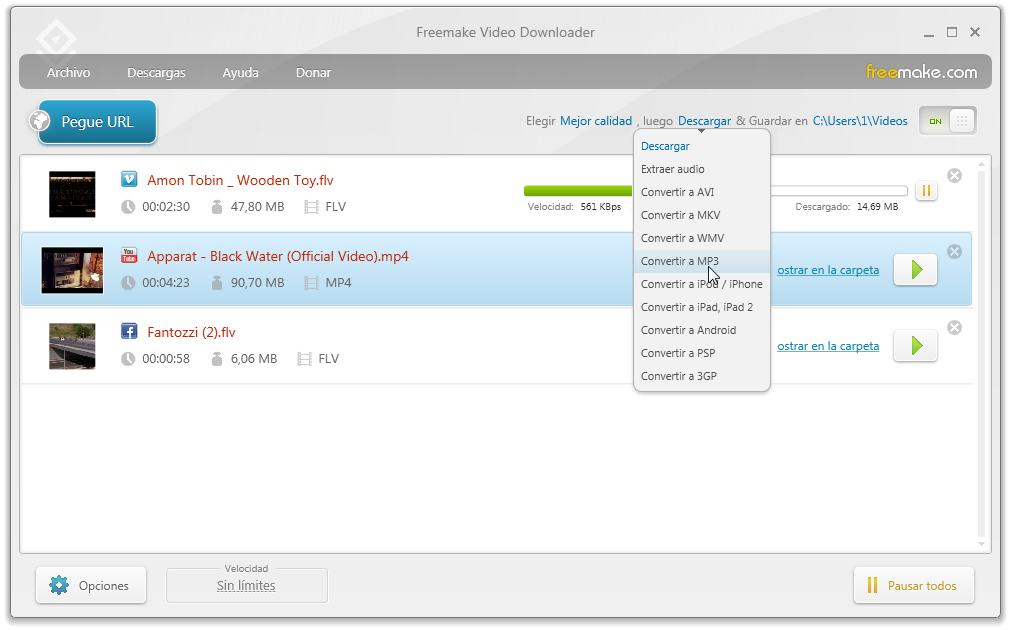Click clock icon next to 00:00:58
This screenshot has width=1015, height=630.
(x=128, y=359)
